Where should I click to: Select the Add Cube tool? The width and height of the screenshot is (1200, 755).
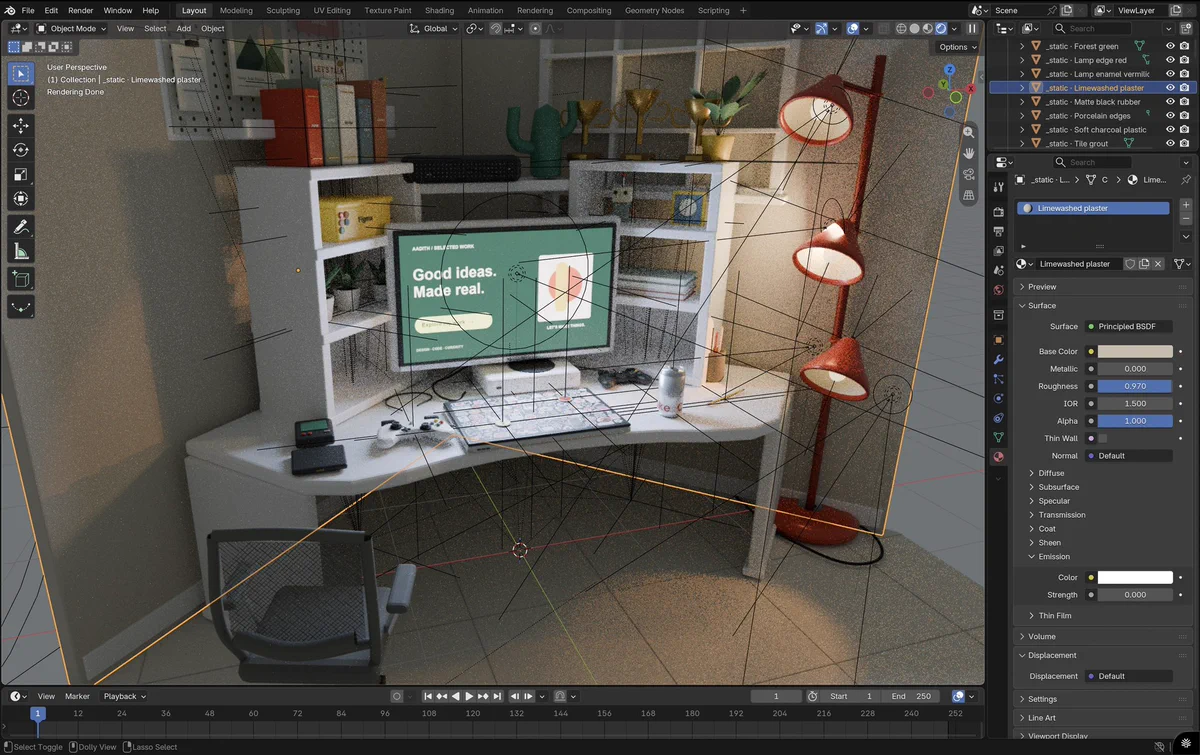21,279
